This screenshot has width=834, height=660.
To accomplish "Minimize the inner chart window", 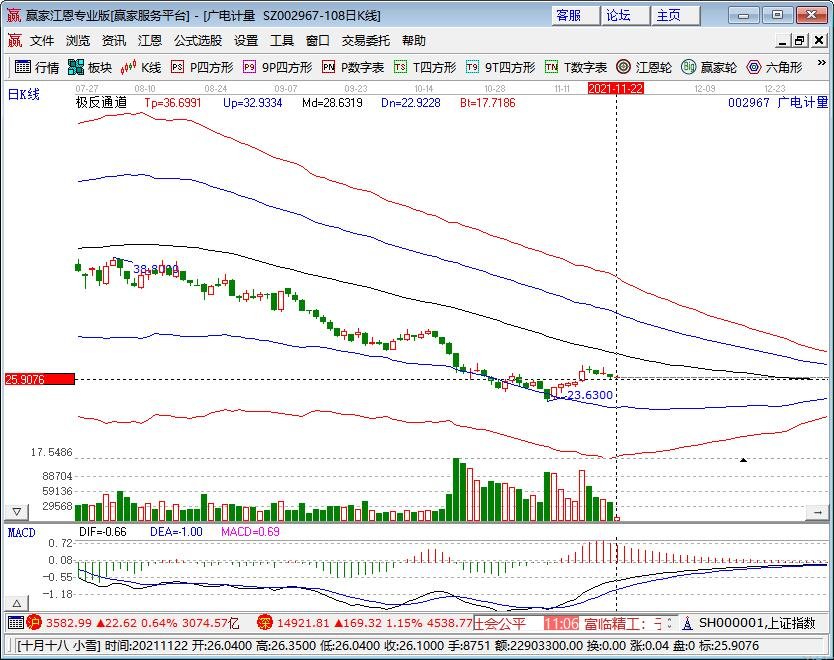I will click(782, 40).
